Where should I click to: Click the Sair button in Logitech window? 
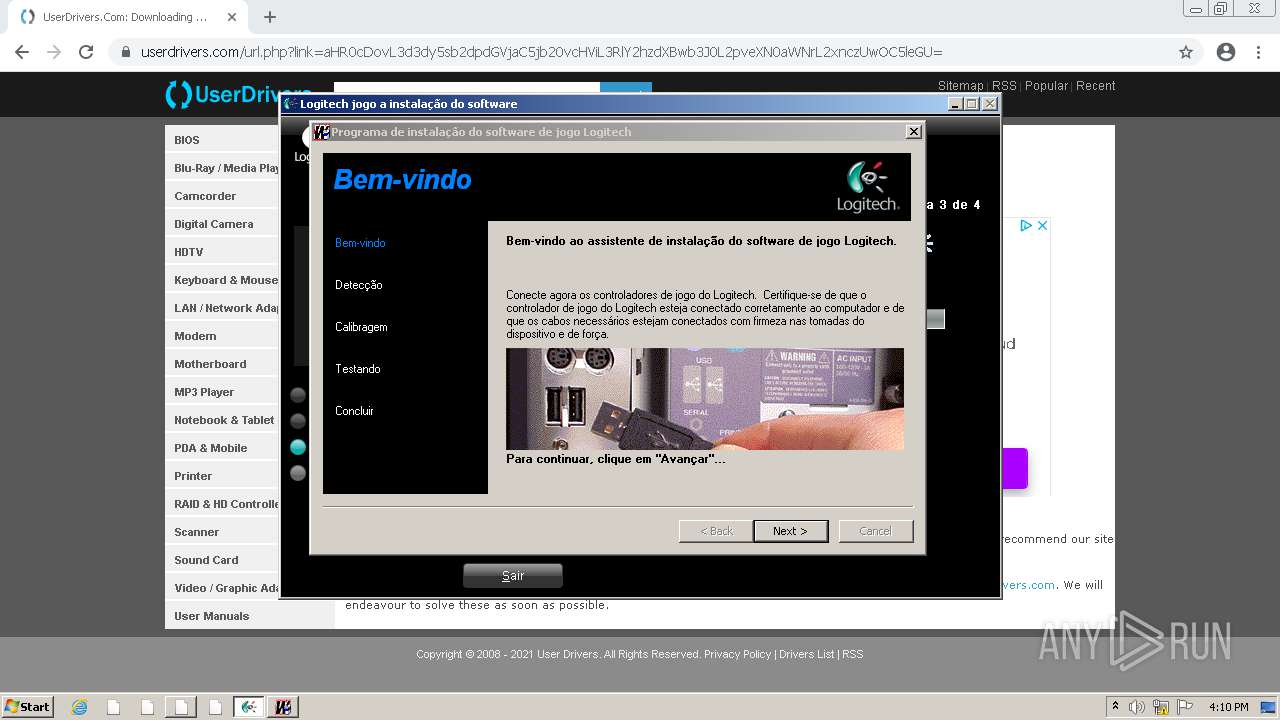click(513, 576)
